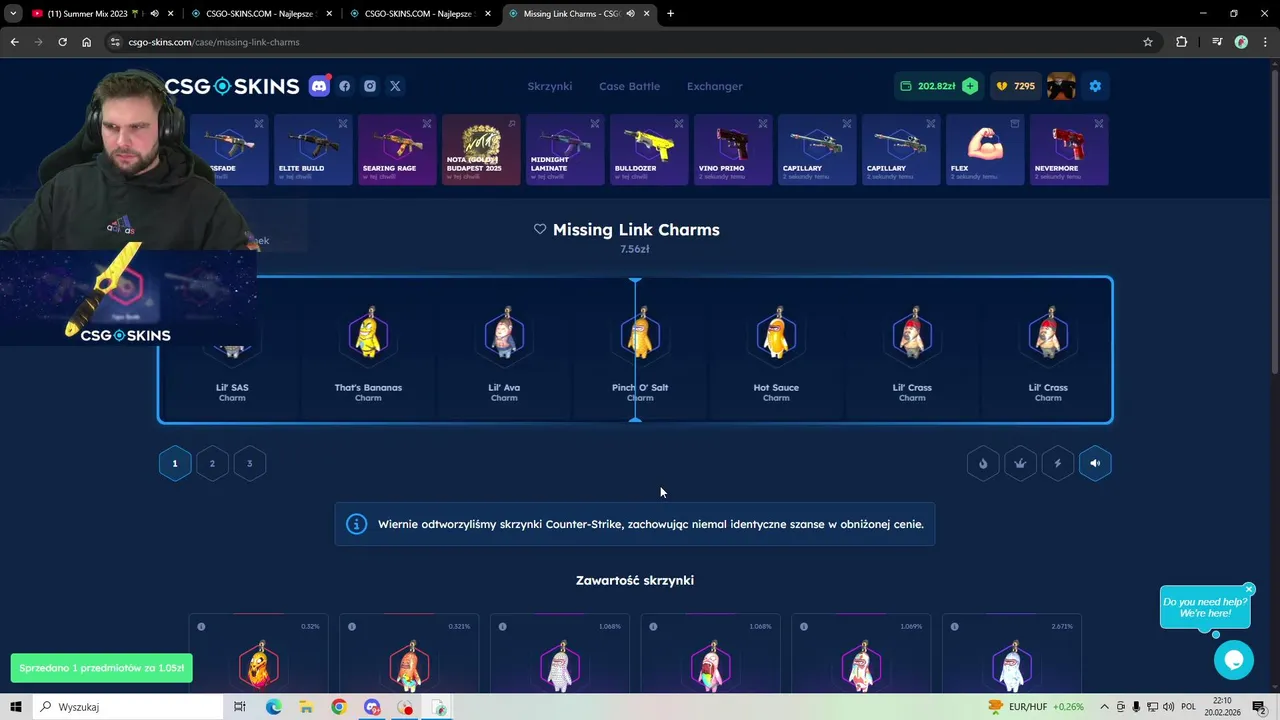Open the Case Battle menu item
1280x720 pixels.
tap(629, 86)
